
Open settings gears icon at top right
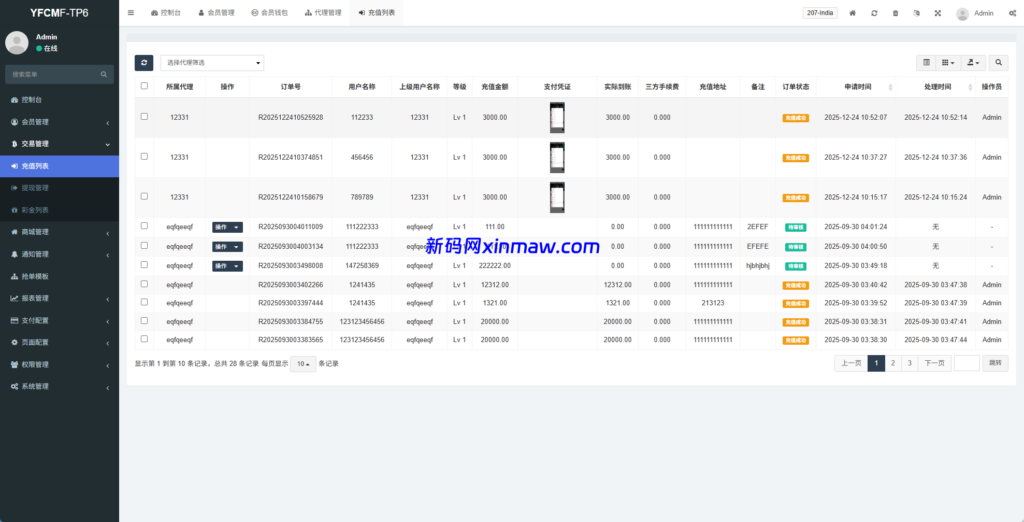point(1012,13)
